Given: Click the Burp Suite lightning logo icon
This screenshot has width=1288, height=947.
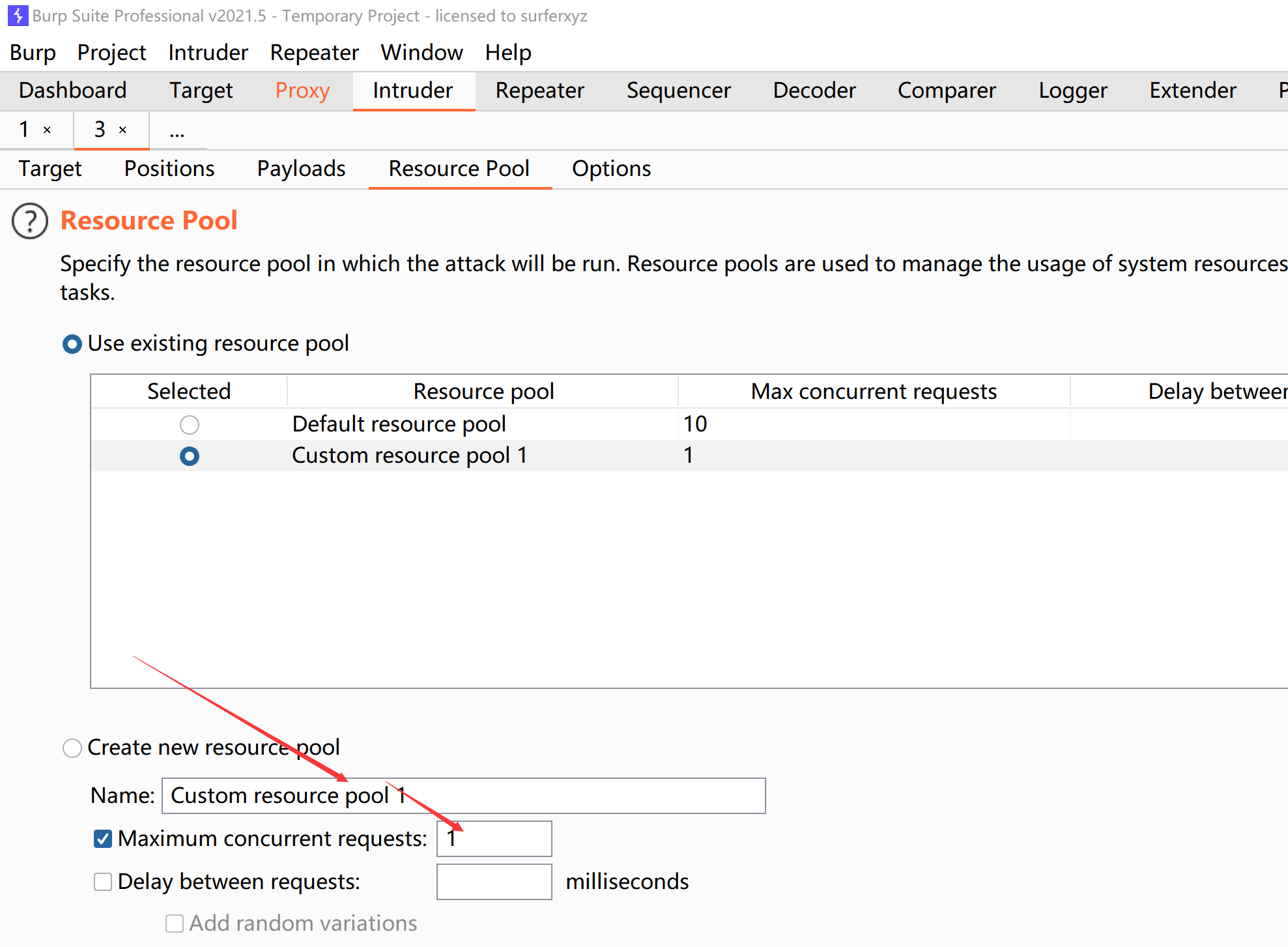Looking at the screenshot, I should coord(18,15).
